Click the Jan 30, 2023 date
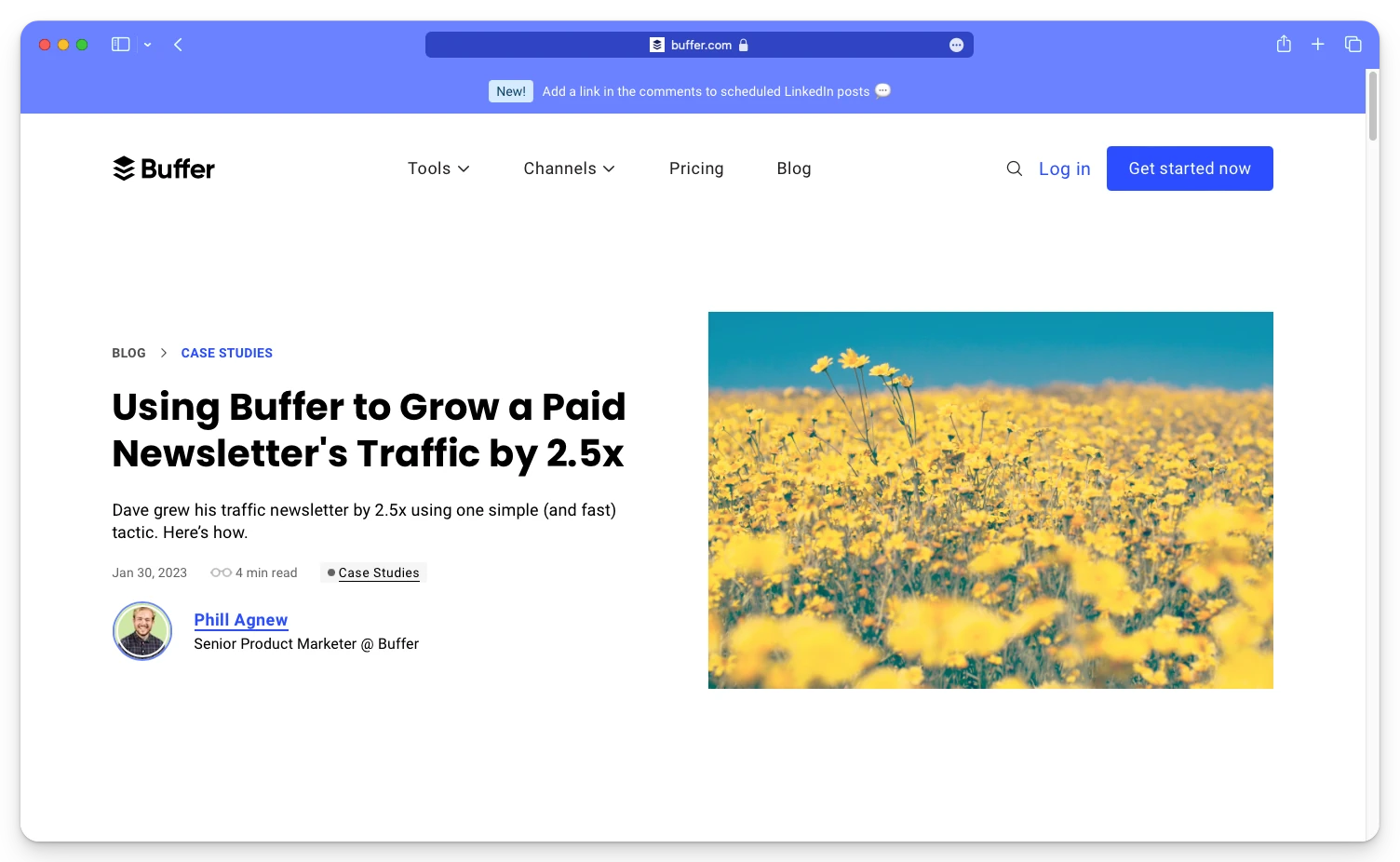Image resolution: width=1400 pixels, height=862 pixels. point(150,572)
